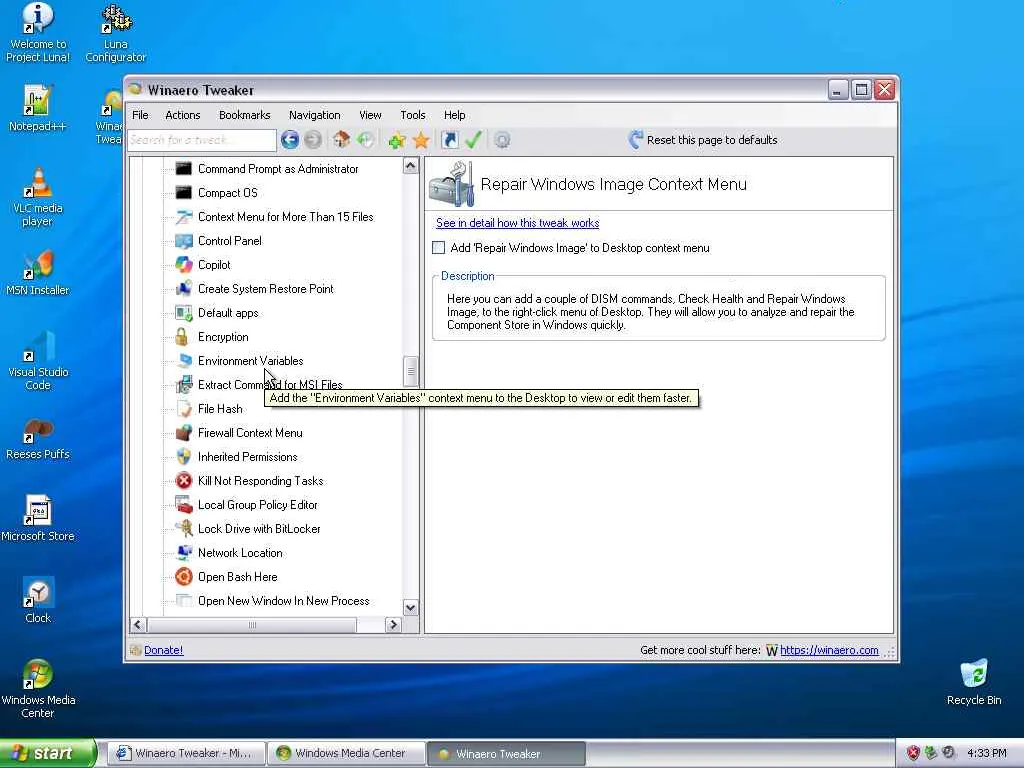Click the tree scroll up arrow
Screen dimensions: 1024x768
410,166
